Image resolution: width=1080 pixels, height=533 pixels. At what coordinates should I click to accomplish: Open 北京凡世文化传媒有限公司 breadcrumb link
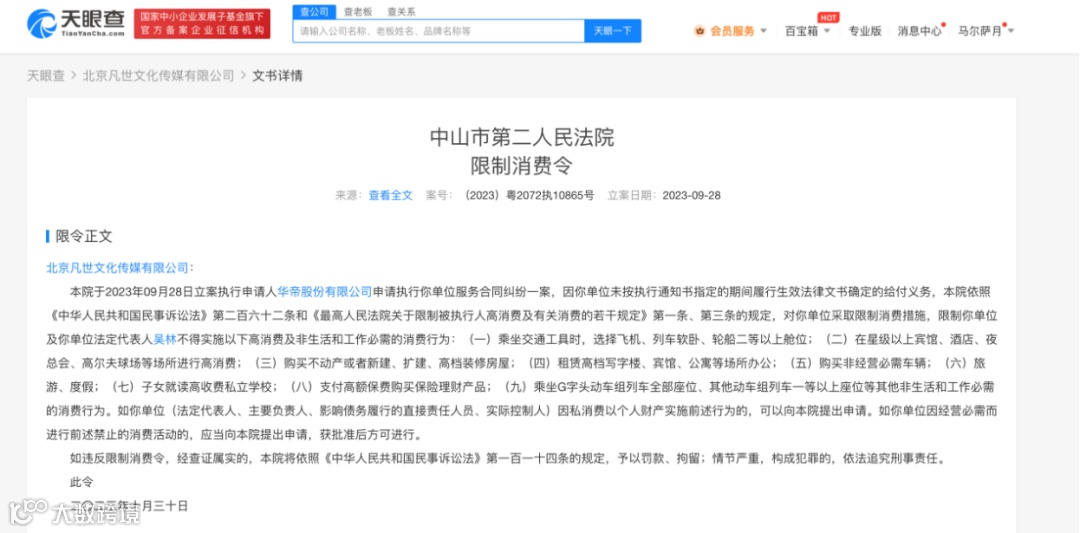(x=158, y=76)
